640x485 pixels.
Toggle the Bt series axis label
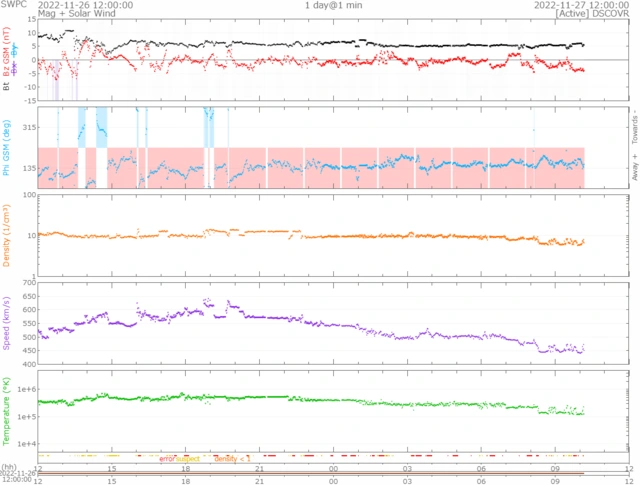8,87
